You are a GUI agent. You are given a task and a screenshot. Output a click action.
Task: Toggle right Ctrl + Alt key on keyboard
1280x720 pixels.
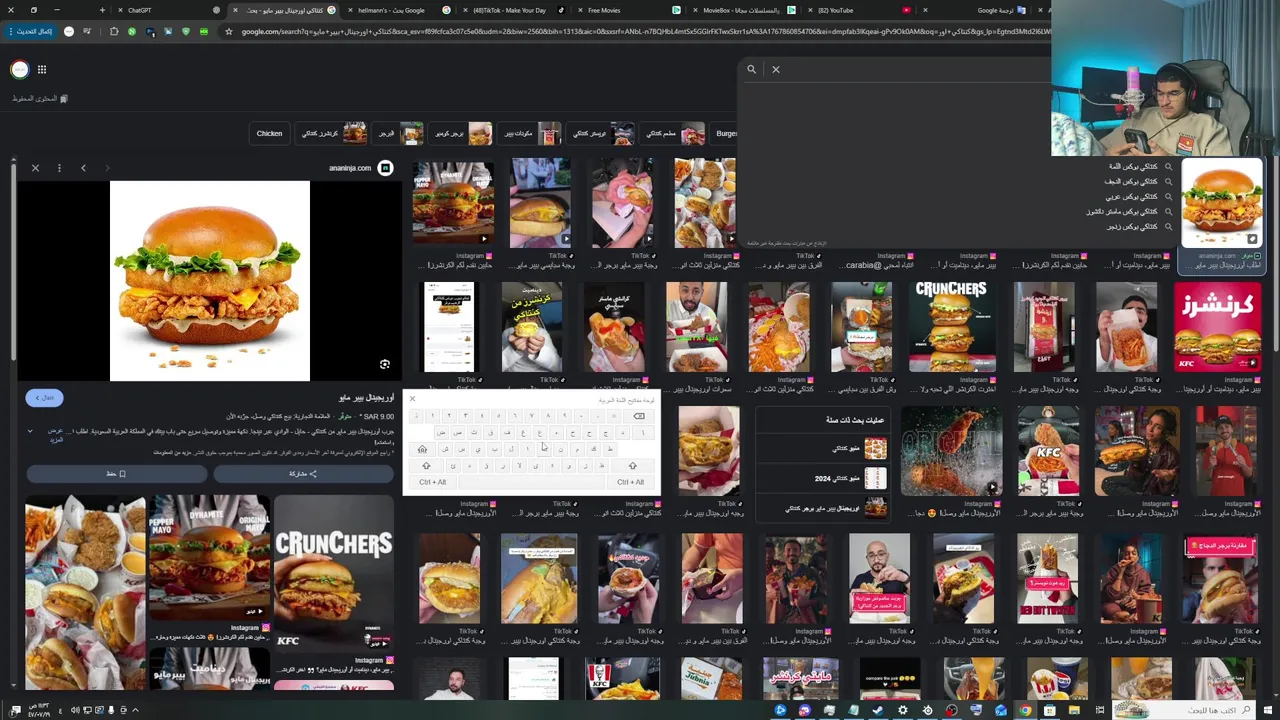click(x=630, y=482)
